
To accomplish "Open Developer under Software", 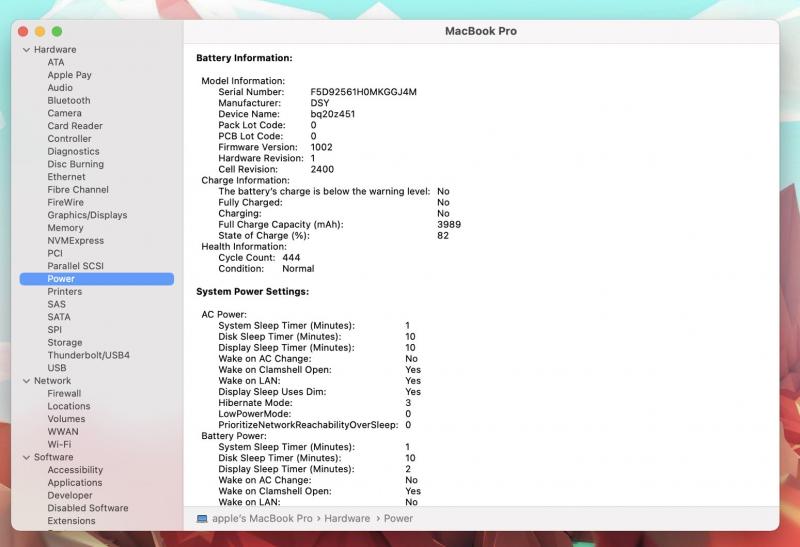I will [70, 496].
